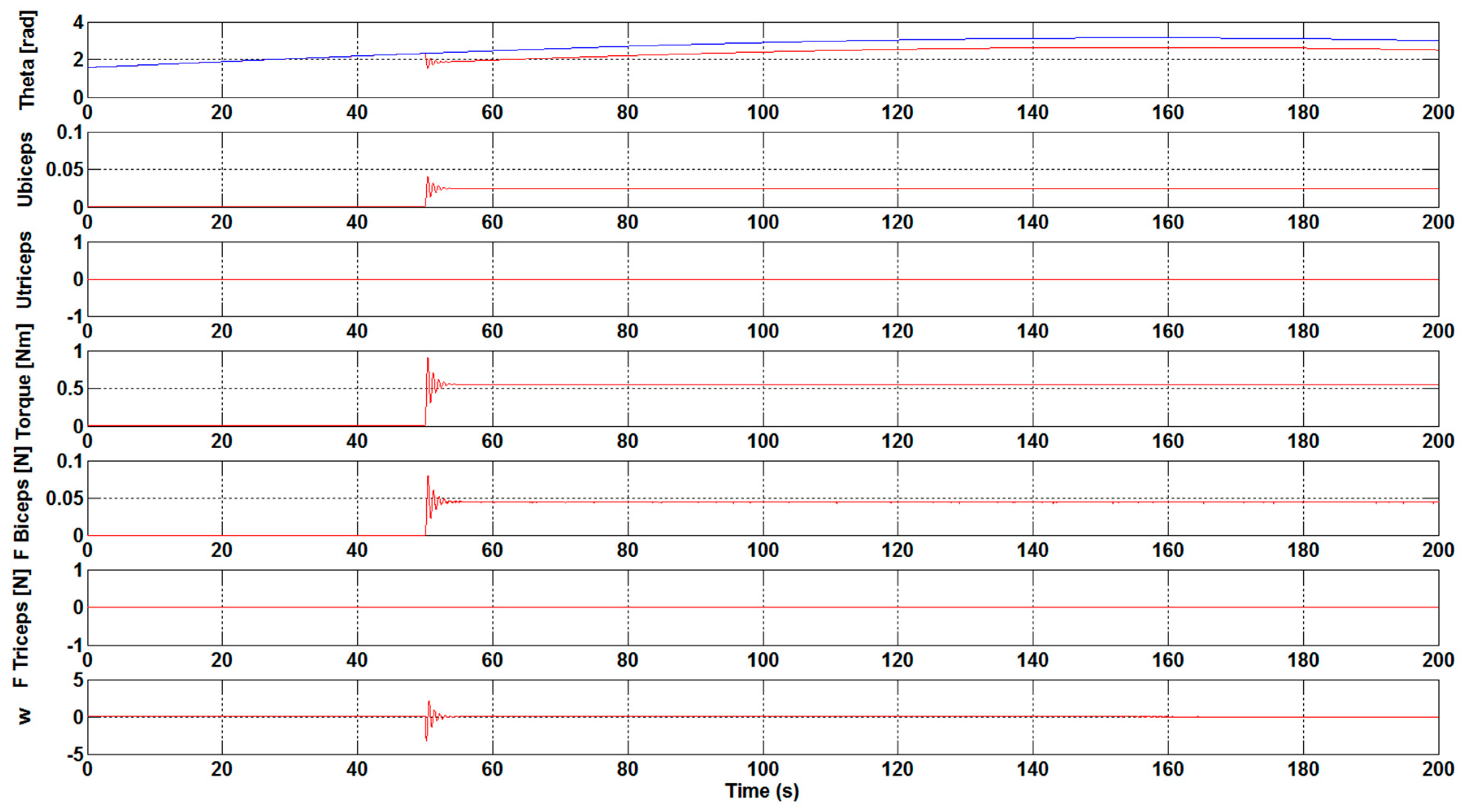Select the "Torque [Nm]" y-axis label
The image size is (1463, 812).
pyautogui.click(x=24, y=382)
